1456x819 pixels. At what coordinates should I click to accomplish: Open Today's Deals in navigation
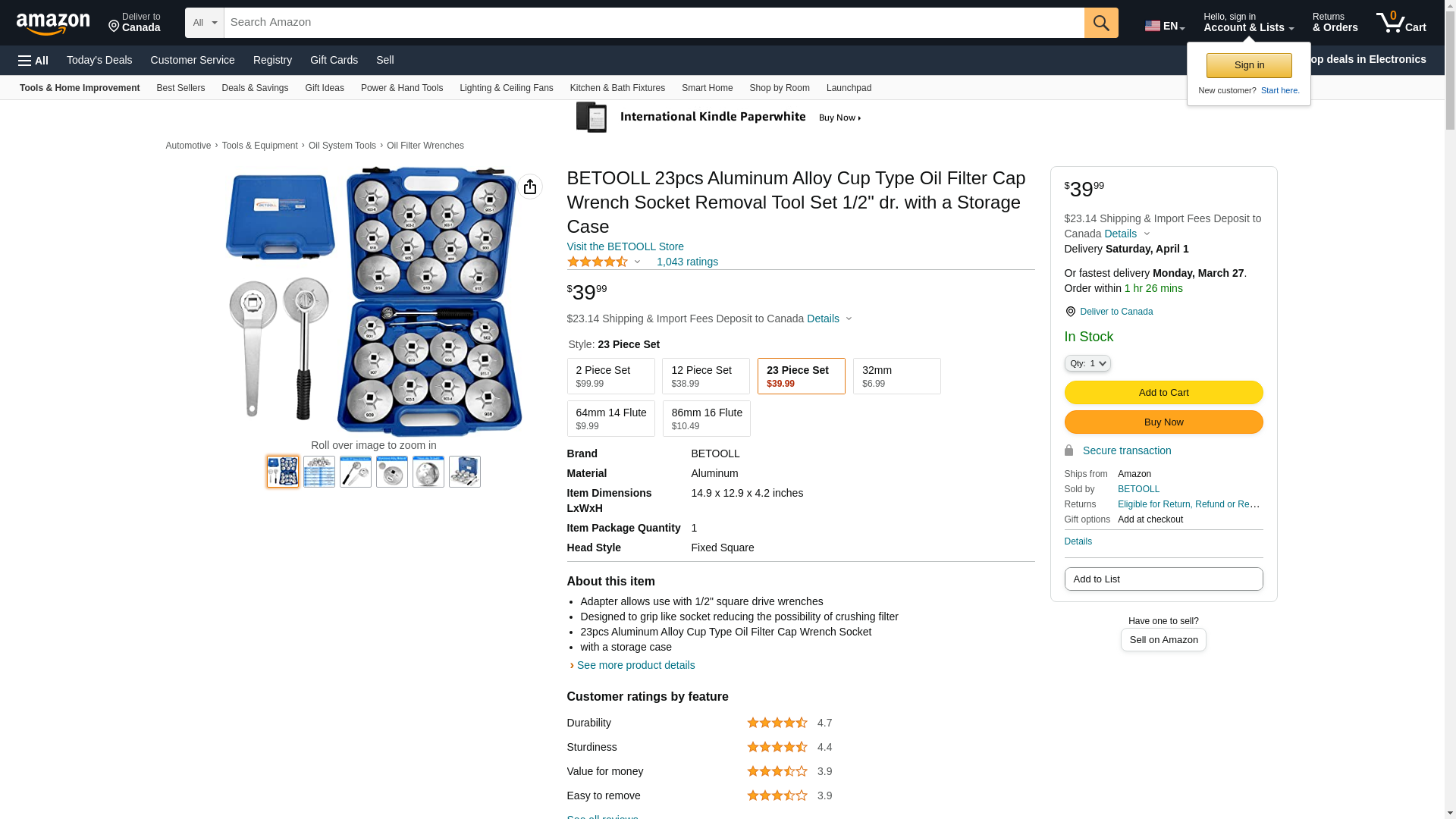[x=99, y=60]
